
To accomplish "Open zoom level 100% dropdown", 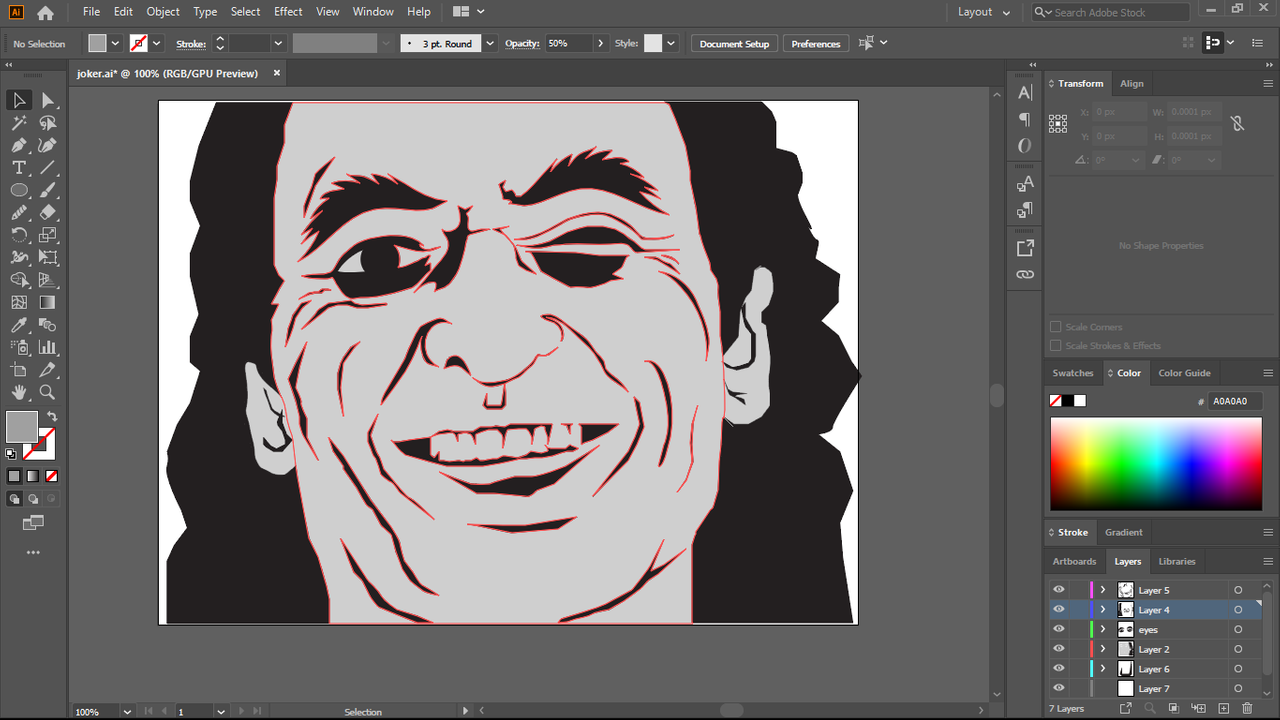I will [x=127, y=711].
